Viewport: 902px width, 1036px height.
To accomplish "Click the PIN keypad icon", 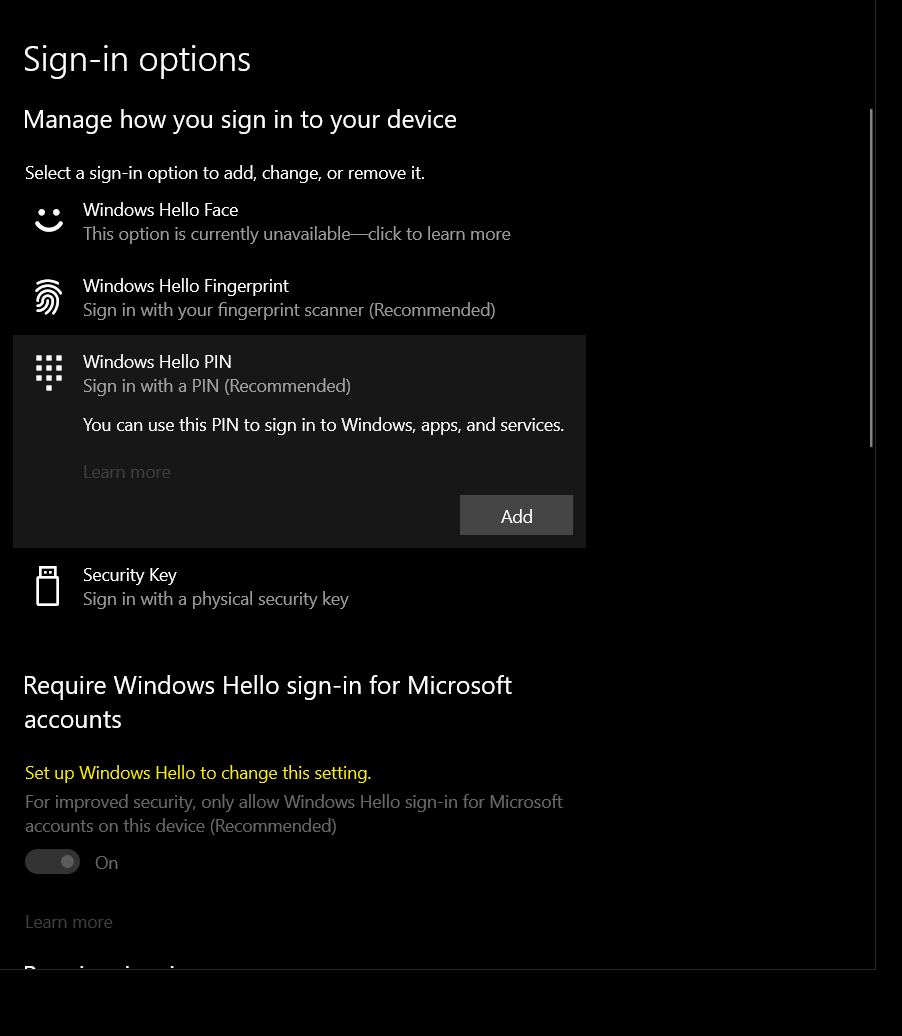I will click(x=49, y=373).
